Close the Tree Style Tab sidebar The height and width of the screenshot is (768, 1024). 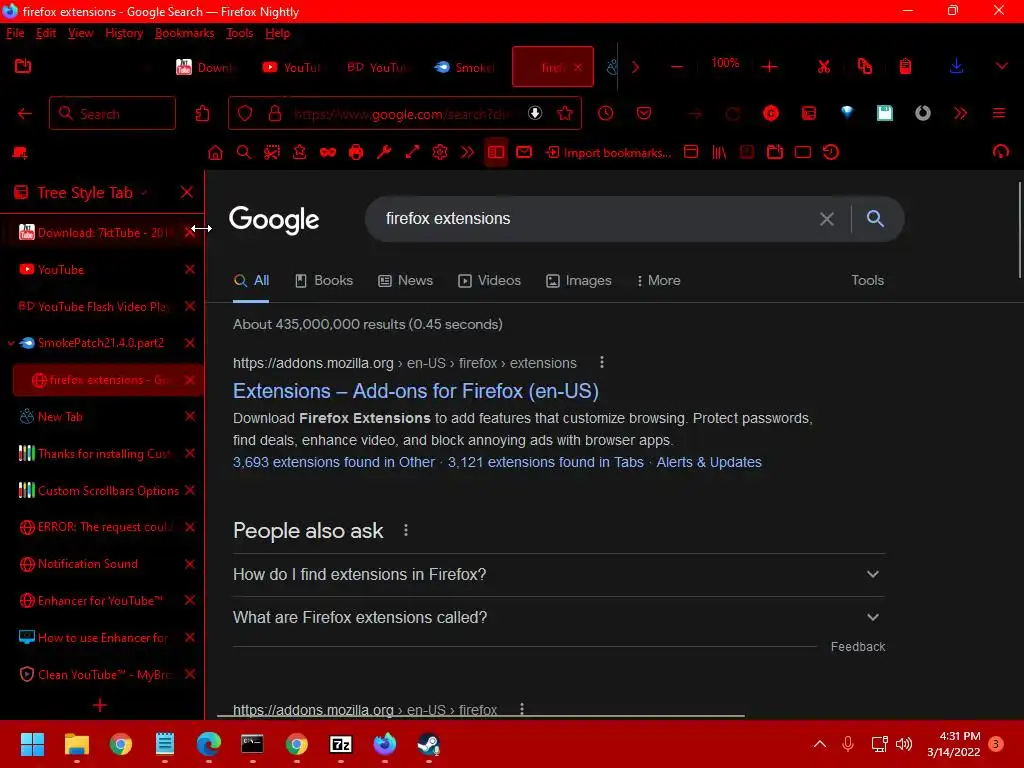pyautogui.click(x=187, y=192)
